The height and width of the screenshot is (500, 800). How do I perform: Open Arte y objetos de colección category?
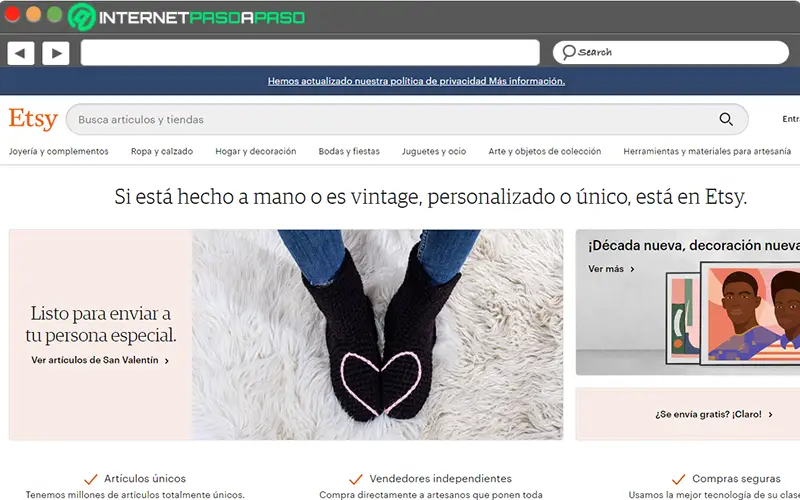click(x=544, y=152)
